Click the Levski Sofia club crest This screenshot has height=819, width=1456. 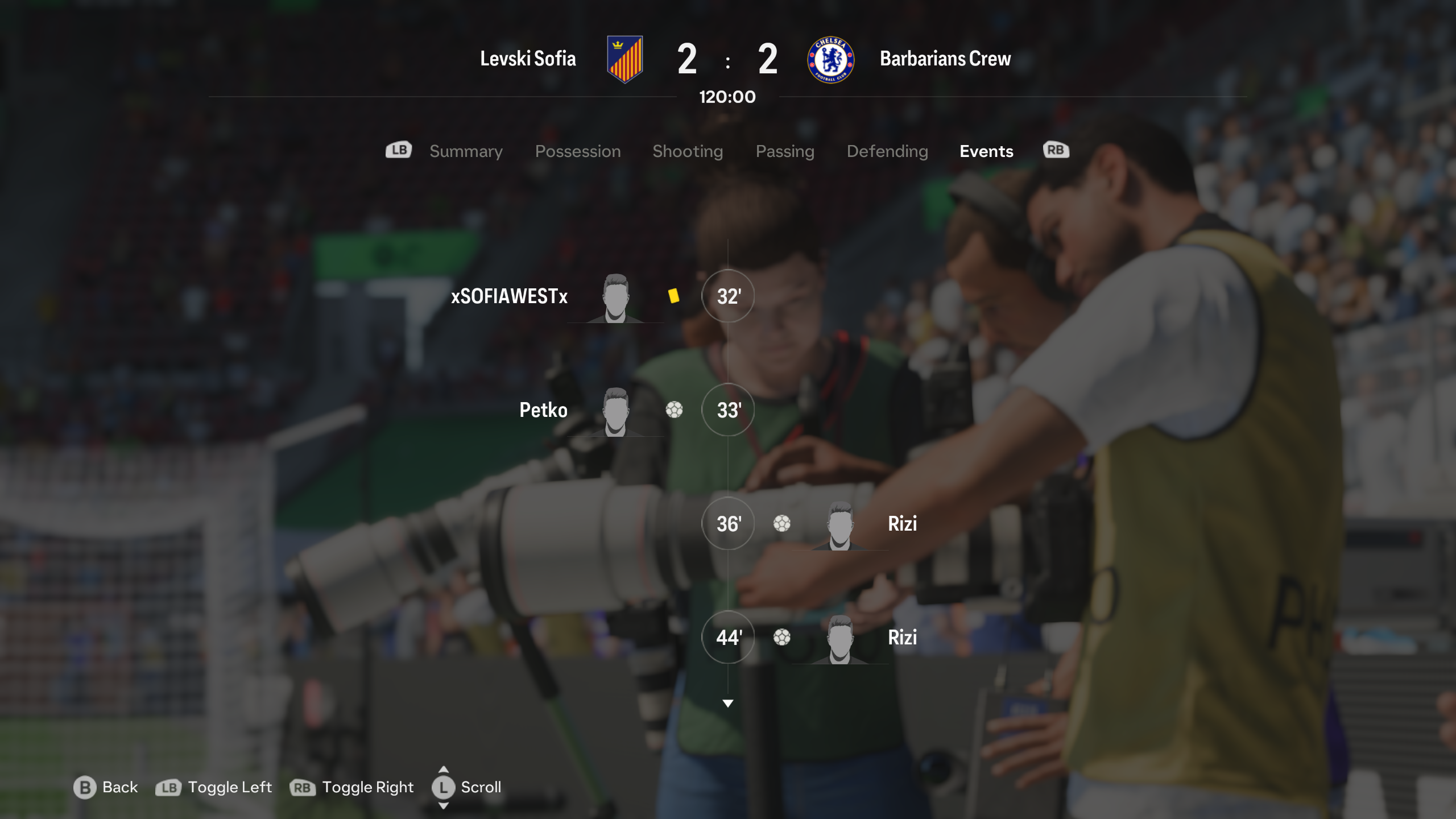[624, 59]
